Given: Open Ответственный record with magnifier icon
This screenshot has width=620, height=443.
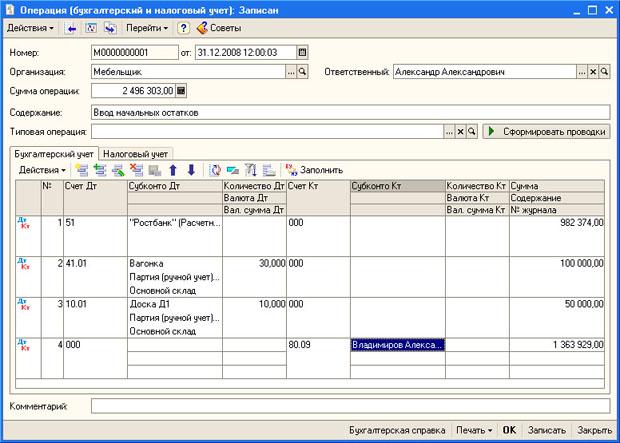Looking at the screenshot, I should [x=604, y=72].
